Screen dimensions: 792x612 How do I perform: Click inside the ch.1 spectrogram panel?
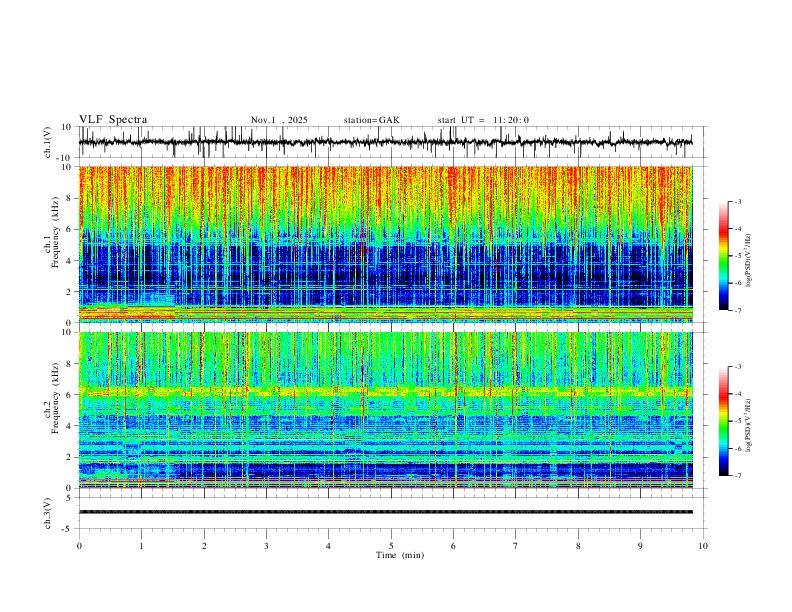pos(385,244)
